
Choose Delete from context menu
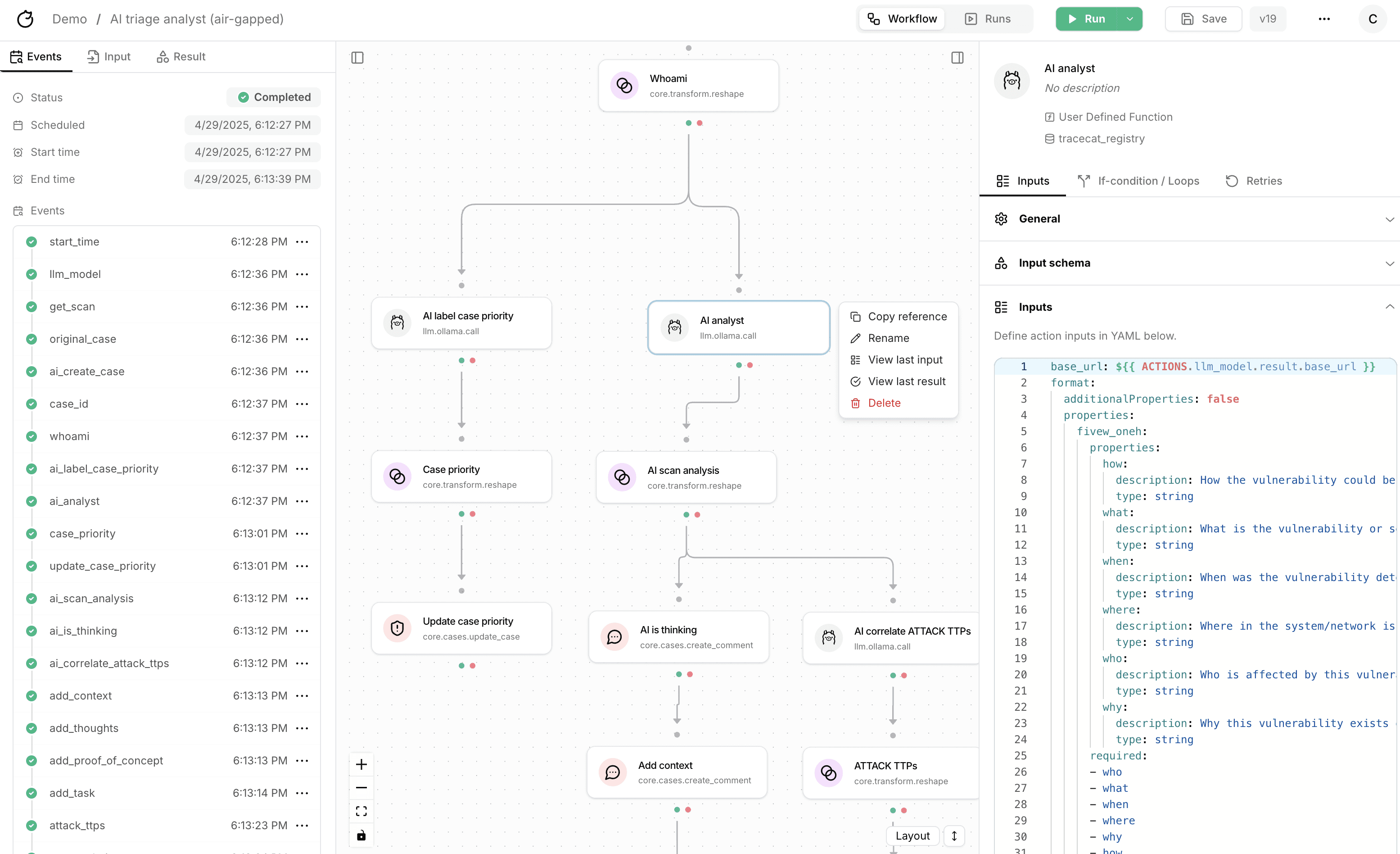coord(898,403)
